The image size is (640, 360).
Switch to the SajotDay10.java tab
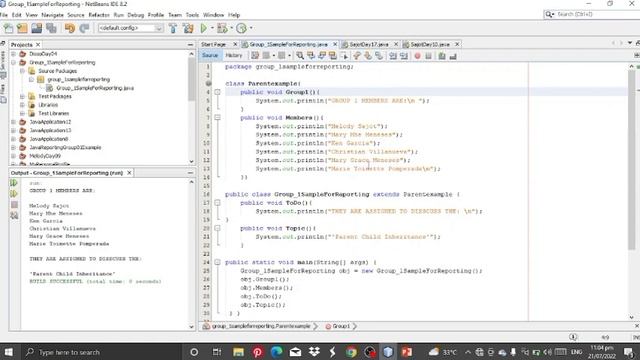pyautogui.click(x=430, y=44)
